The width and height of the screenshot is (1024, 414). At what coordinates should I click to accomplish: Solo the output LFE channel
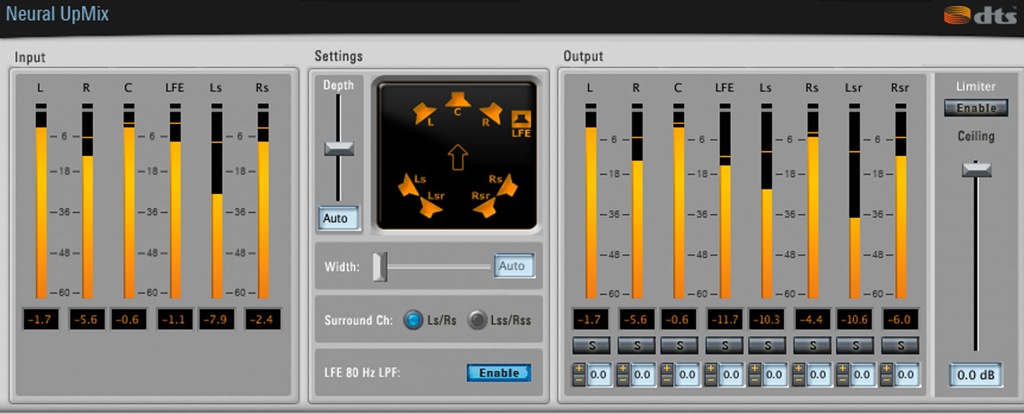(x=724, y=345)
